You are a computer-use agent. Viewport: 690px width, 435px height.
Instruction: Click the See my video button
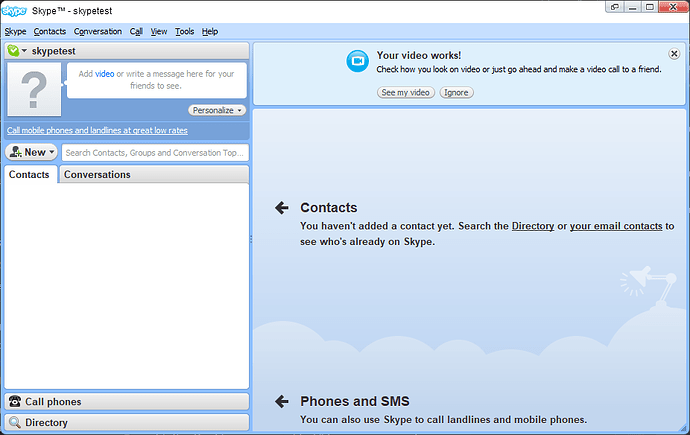click(x=406, y=92)
